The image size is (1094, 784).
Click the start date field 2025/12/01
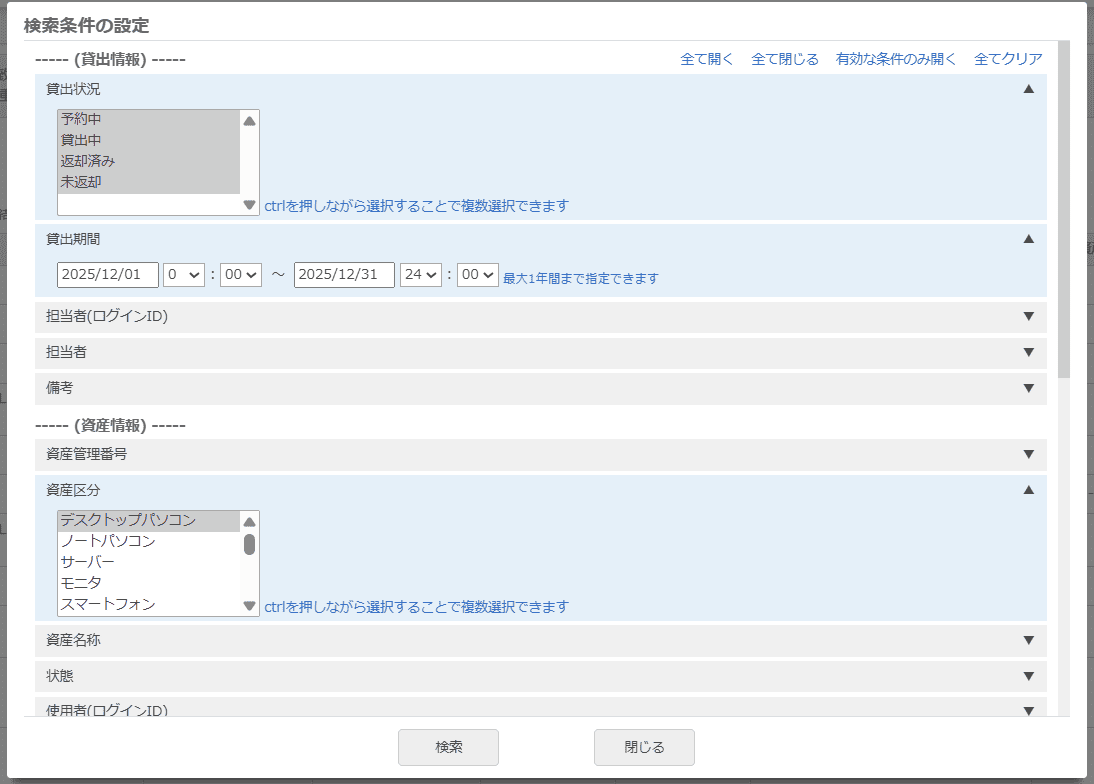coord(108,275)
